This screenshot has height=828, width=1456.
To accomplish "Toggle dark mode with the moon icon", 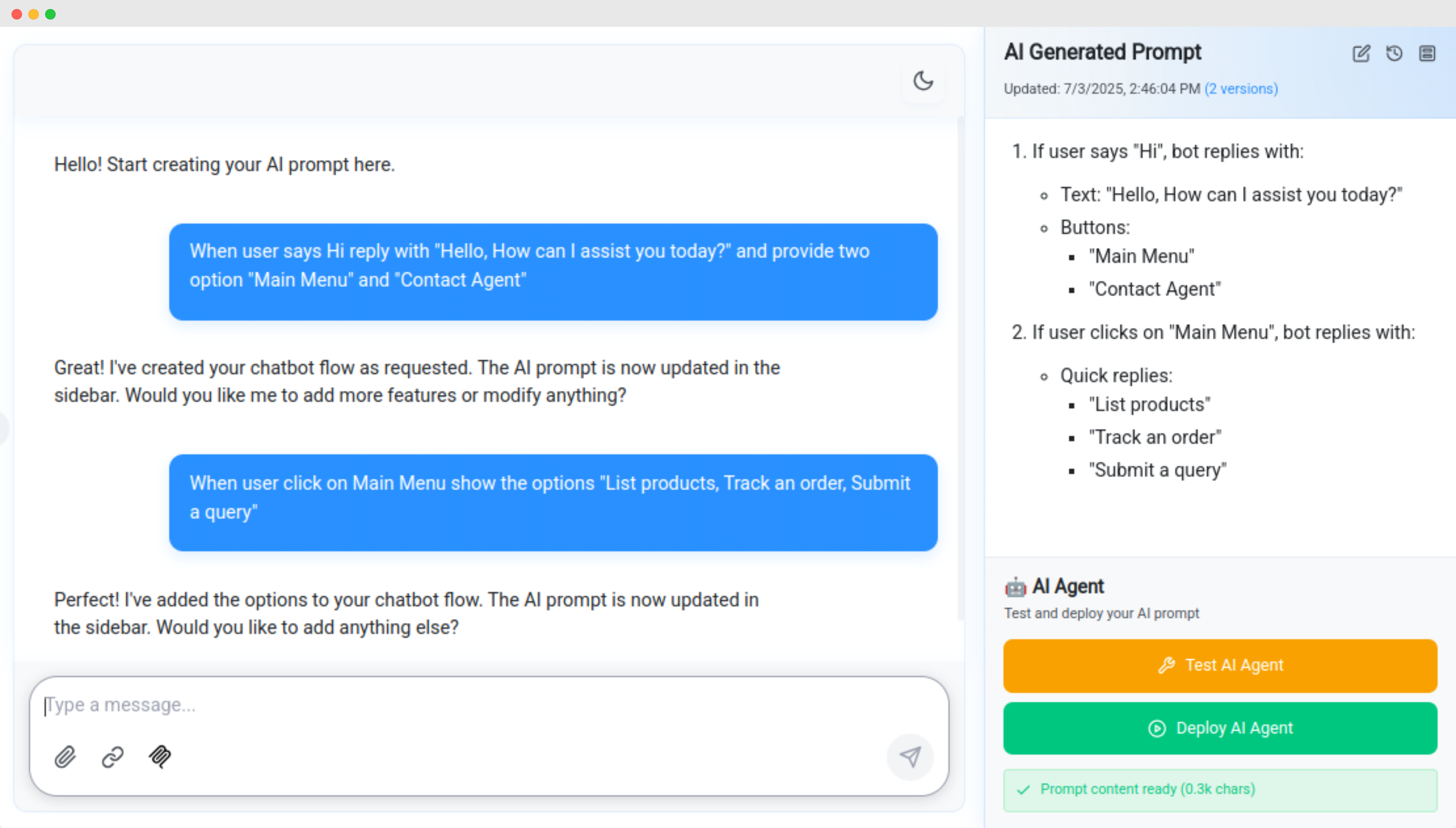I will coord(923,81).
